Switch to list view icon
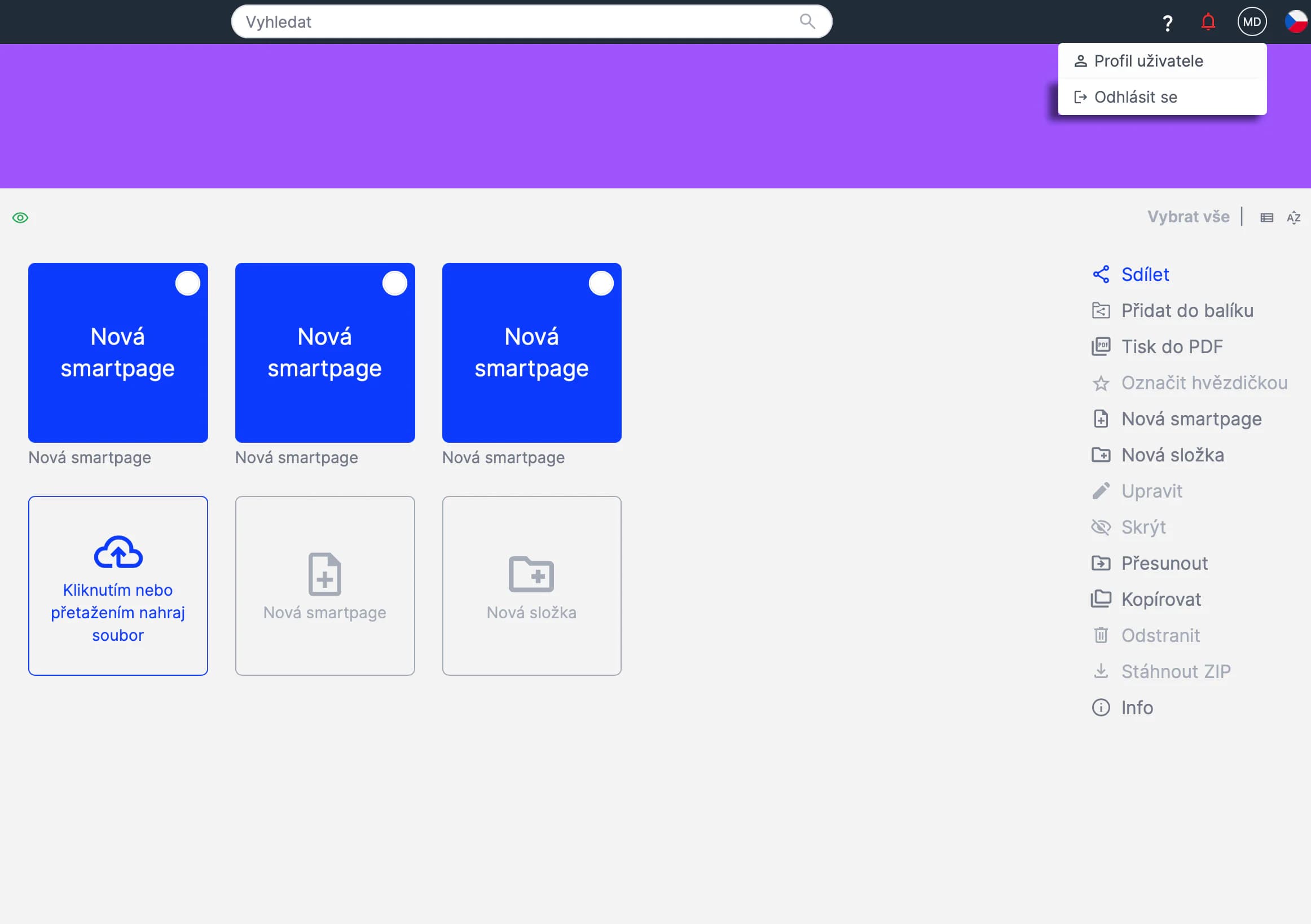The image size is (1311, 924). pyautogui.click(x=1266, y=218)
